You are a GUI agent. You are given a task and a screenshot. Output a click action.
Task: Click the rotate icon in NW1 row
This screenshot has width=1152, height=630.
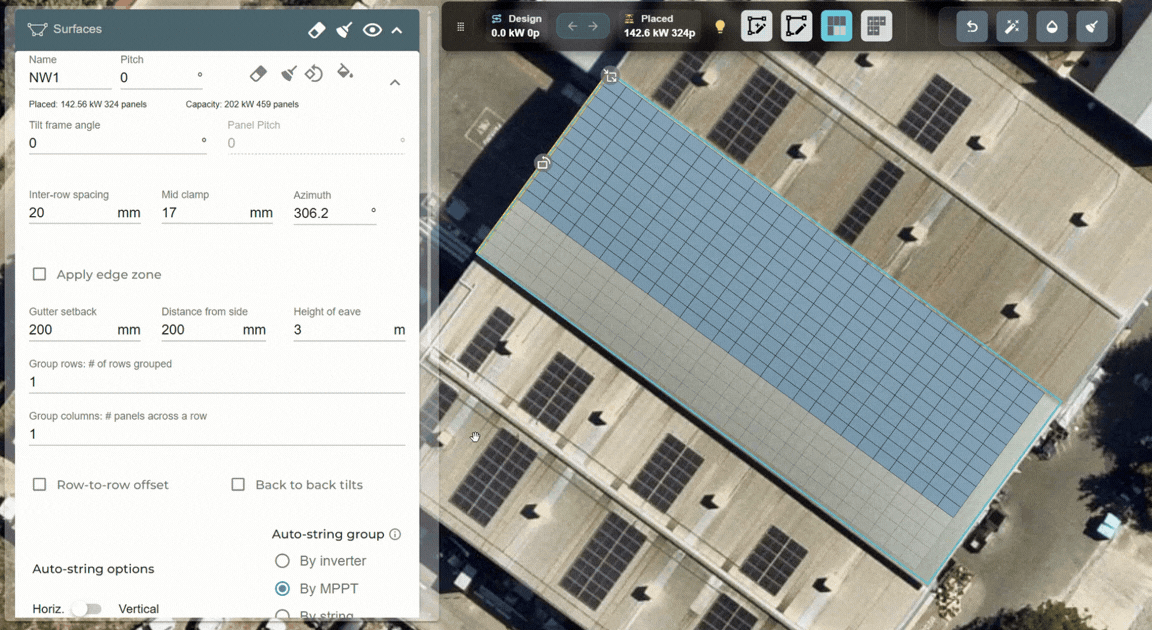pyautogui.click(x=314, y=74)
